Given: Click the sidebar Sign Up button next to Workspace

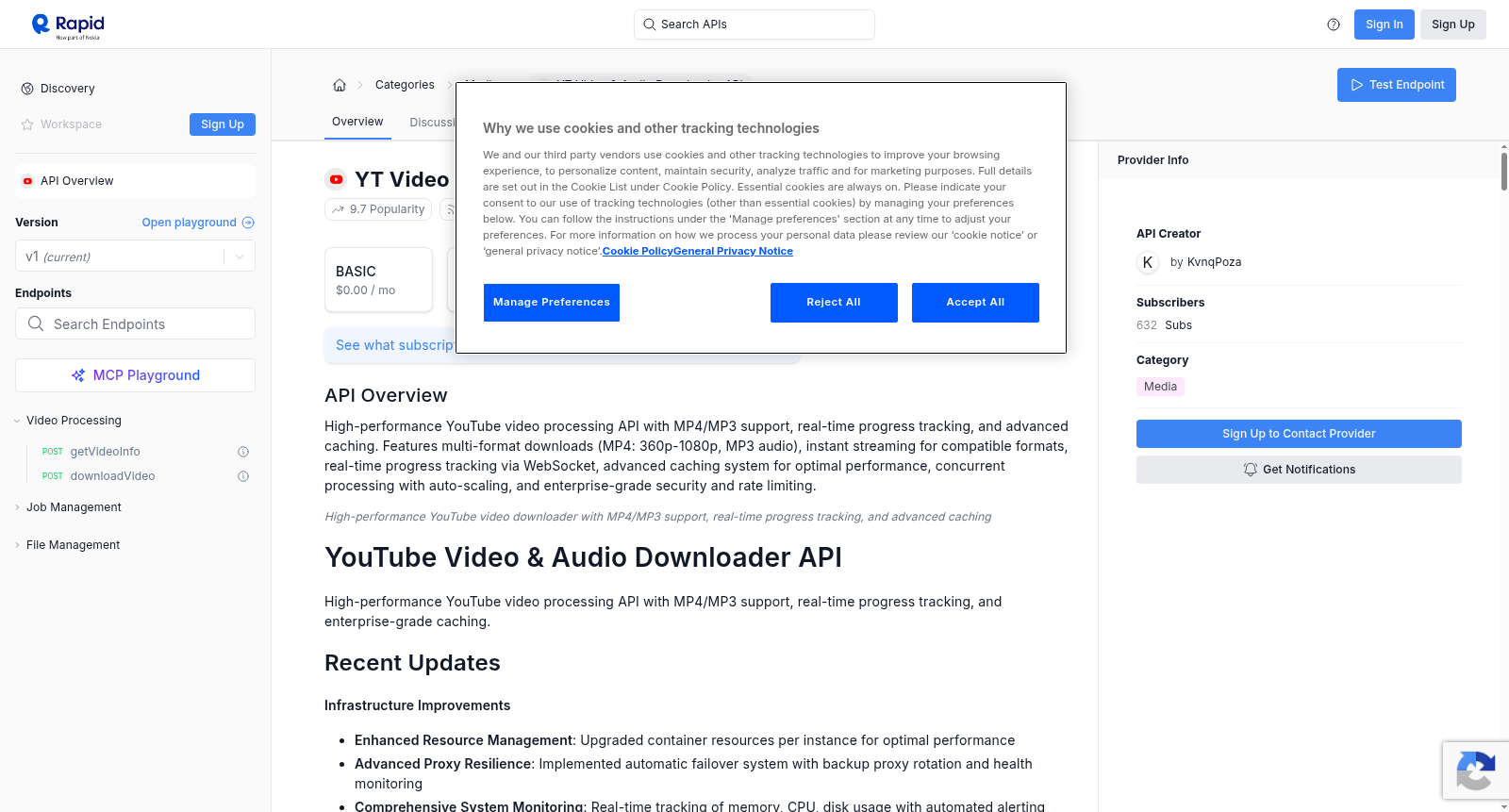Looking at the screenshot, I should pos(223,124).
